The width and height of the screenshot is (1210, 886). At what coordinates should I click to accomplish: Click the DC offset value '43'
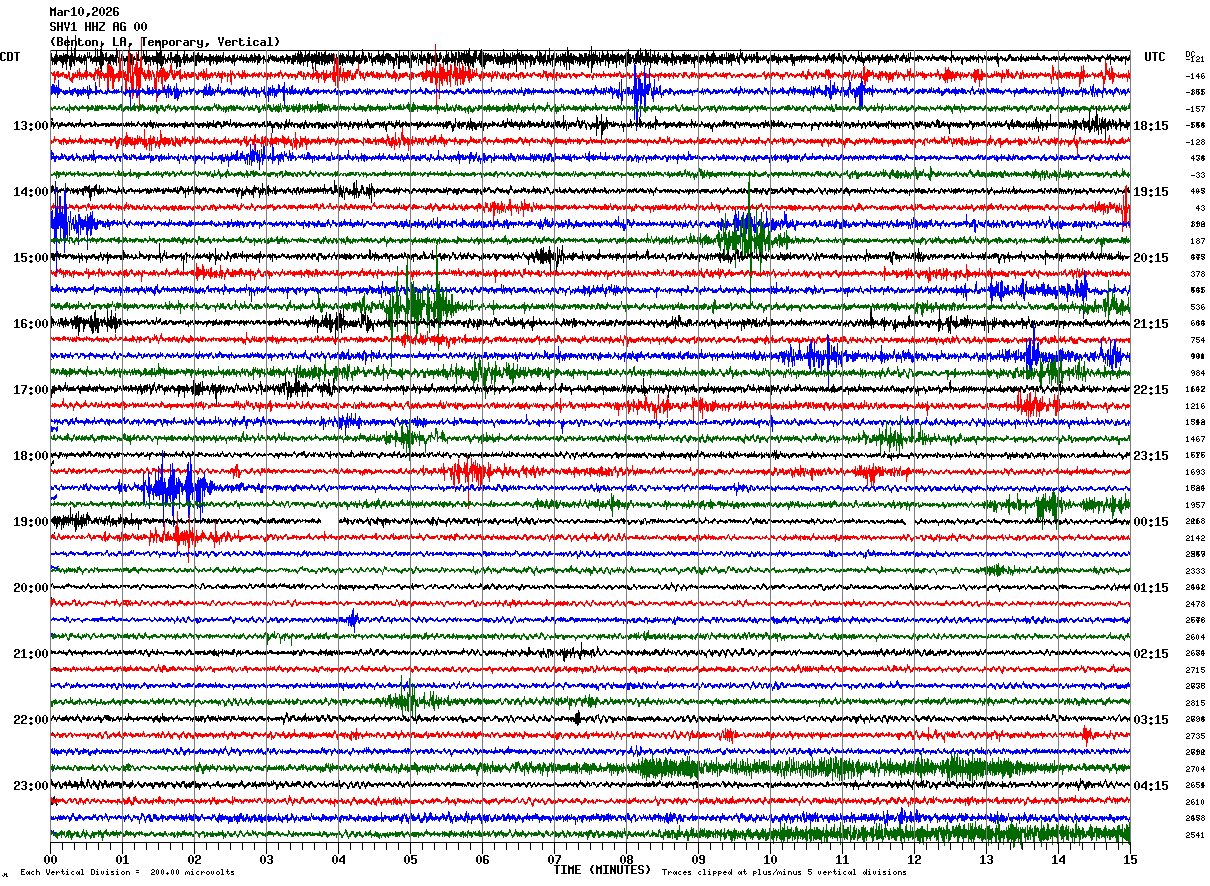pos(1200,208)
